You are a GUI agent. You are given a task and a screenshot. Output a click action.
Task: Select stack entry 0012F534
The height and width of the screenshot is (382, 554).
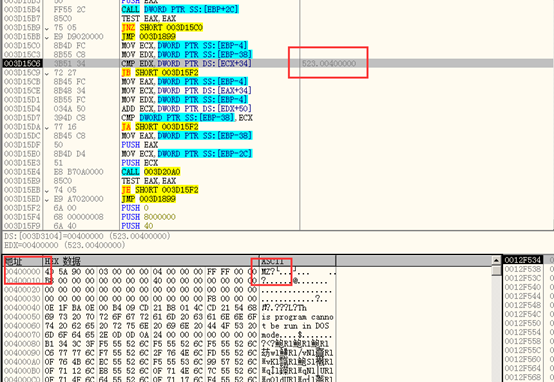point(522,260)
